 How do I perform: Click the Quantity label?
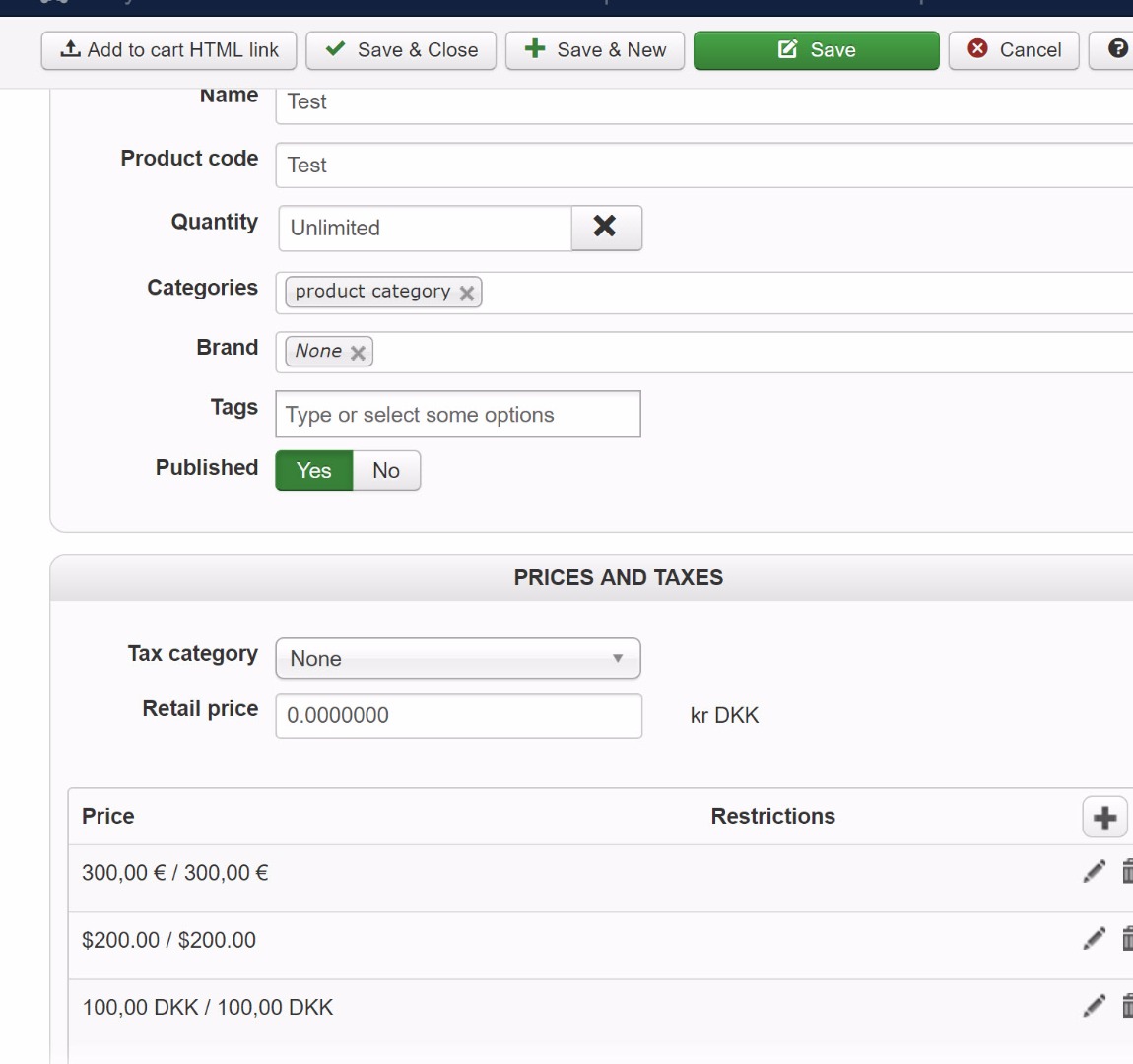click(x=214, y=222)
